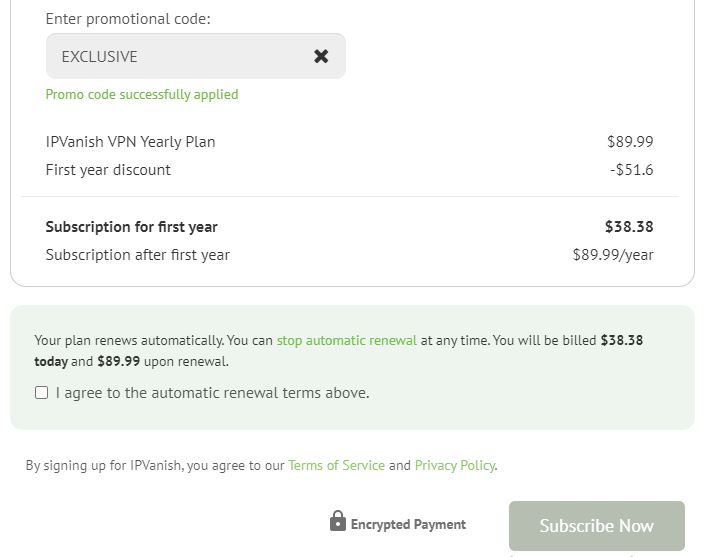
Task: Select the 'Enter promotional code:' label
Action: click(128, 19)
